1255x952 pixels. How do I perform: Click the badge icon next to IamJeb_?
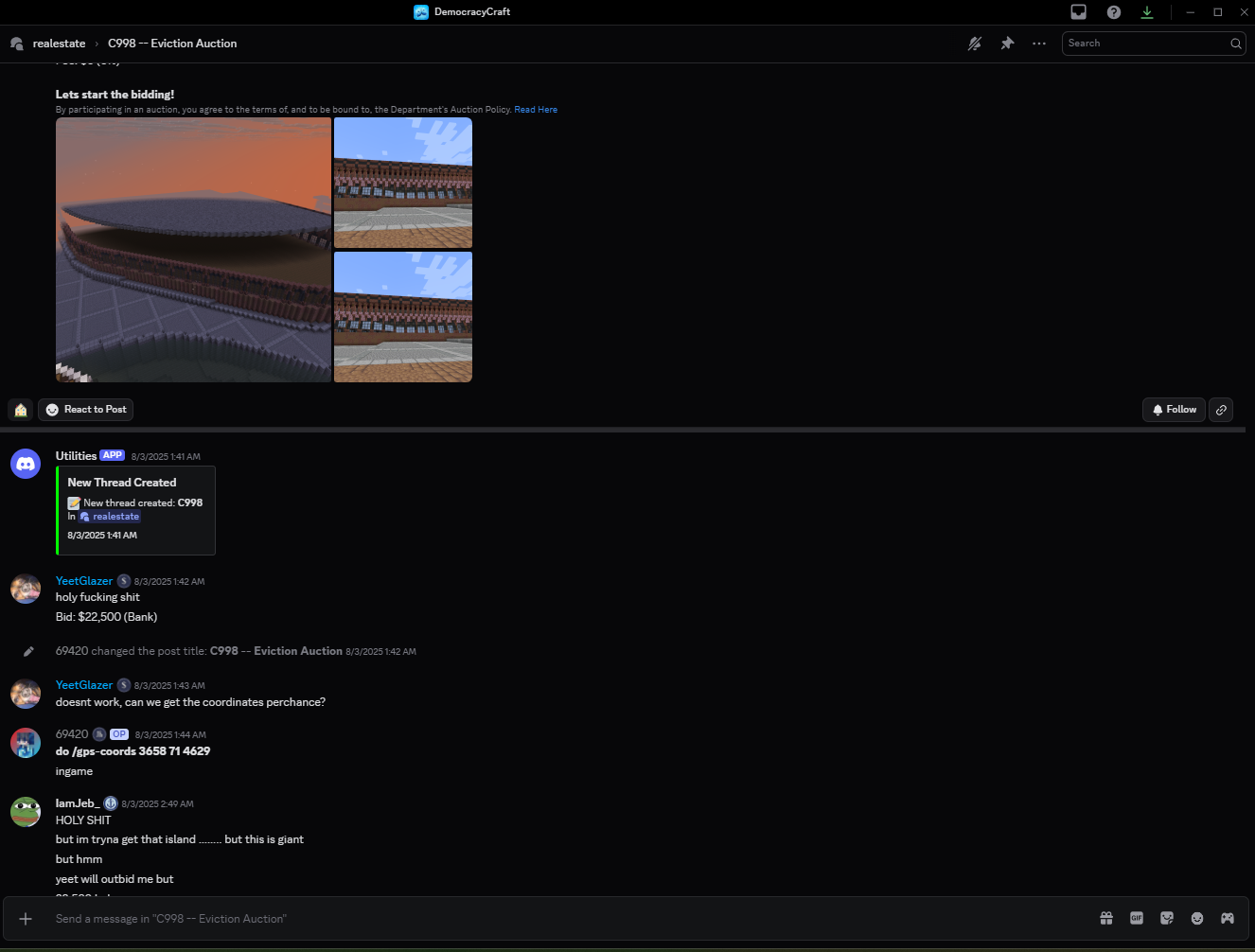pos(111,803)
